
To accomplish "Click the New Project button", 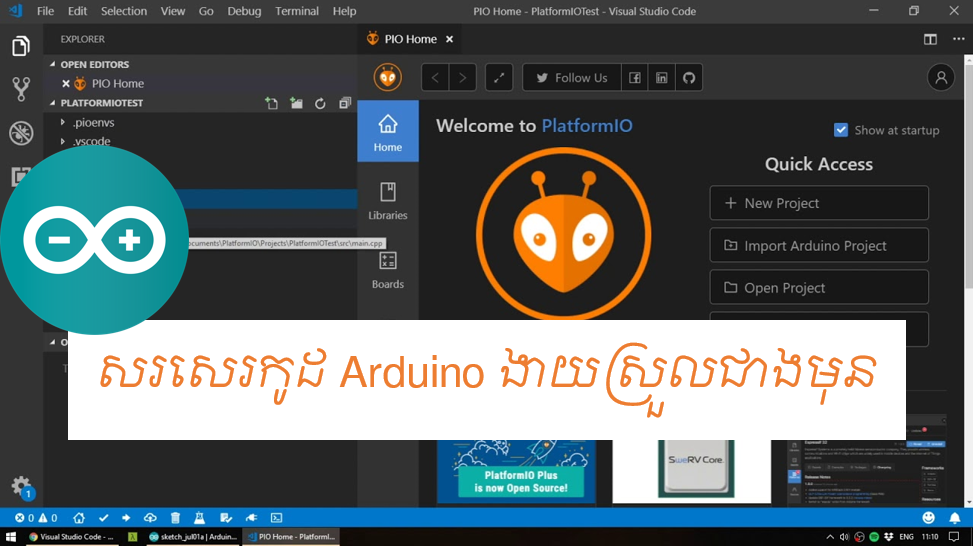I will [x=819, y=203].
